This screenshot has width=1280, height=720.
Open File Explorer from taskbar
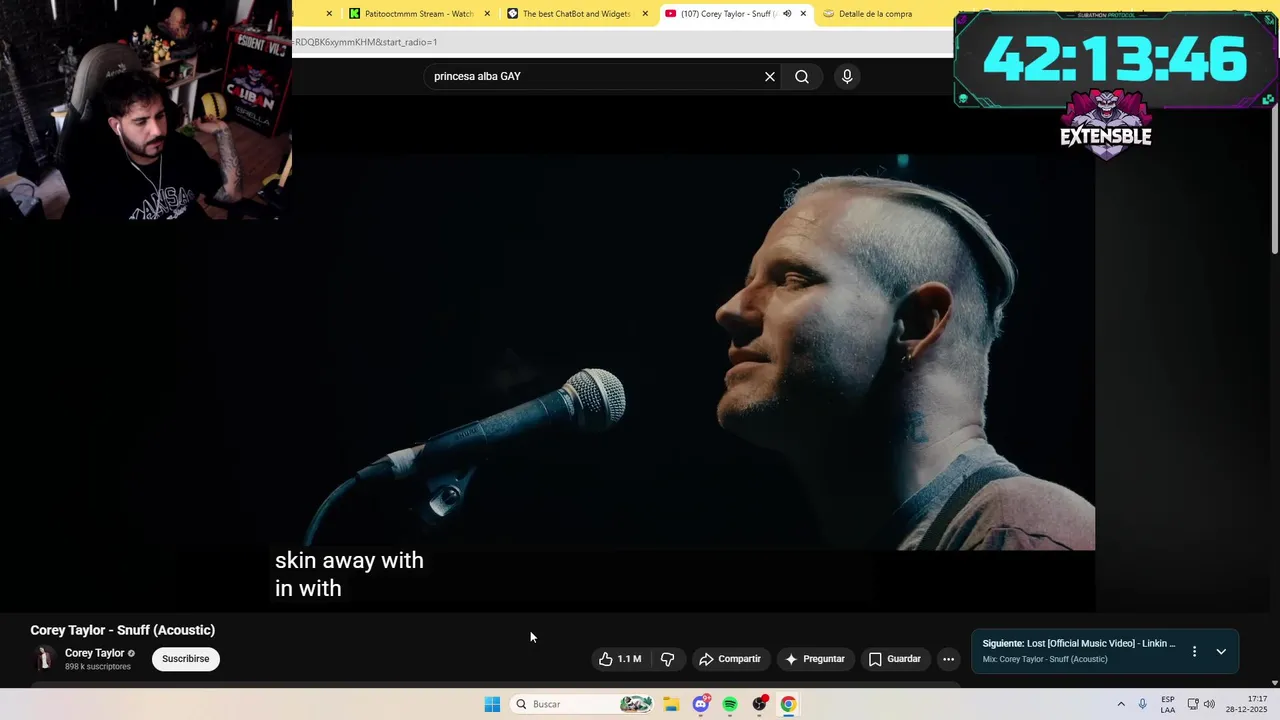[671, 704]
